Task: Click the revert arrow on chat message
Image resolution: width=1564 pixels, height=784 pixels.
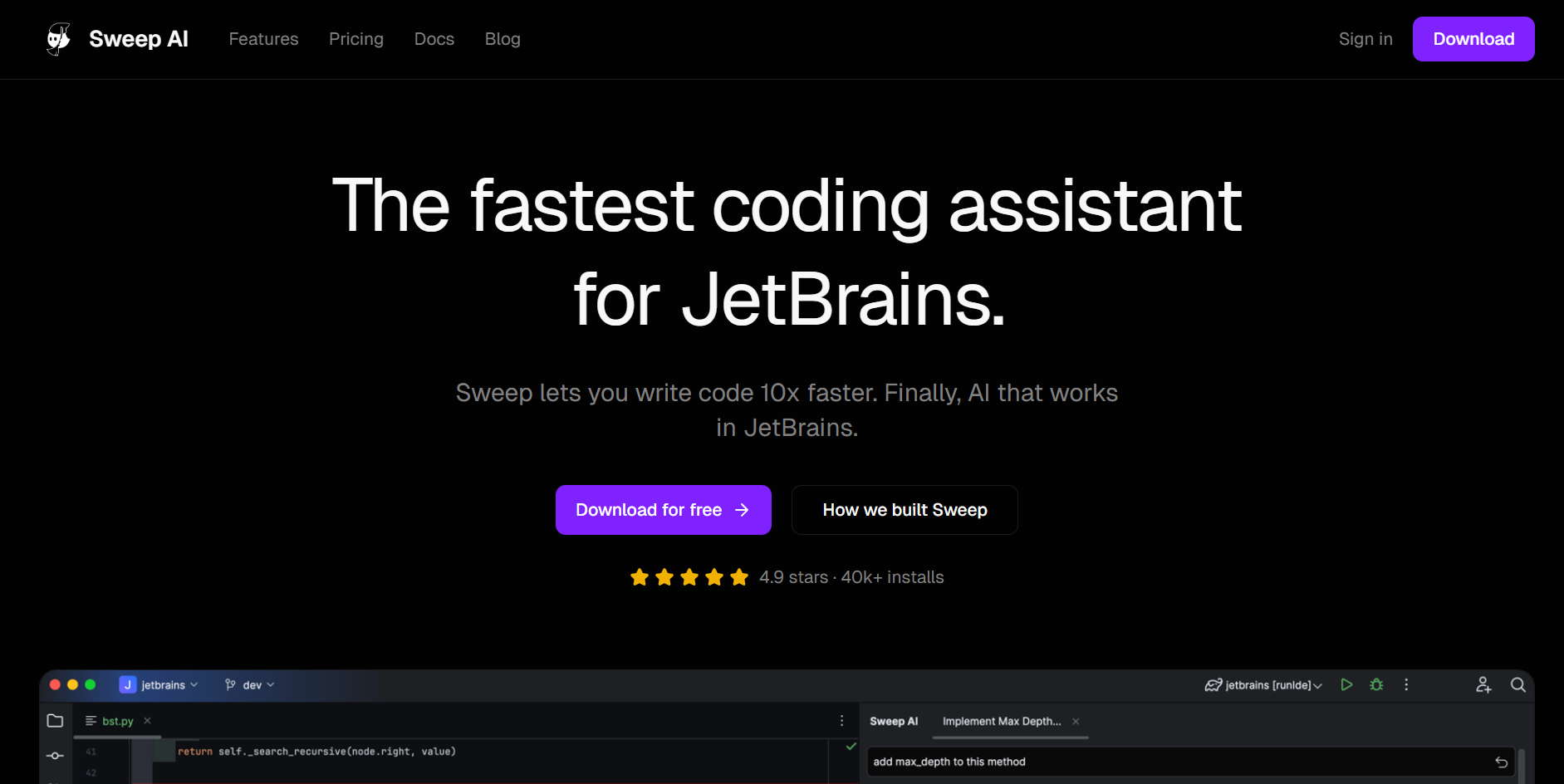Action: click(1501, 762)
